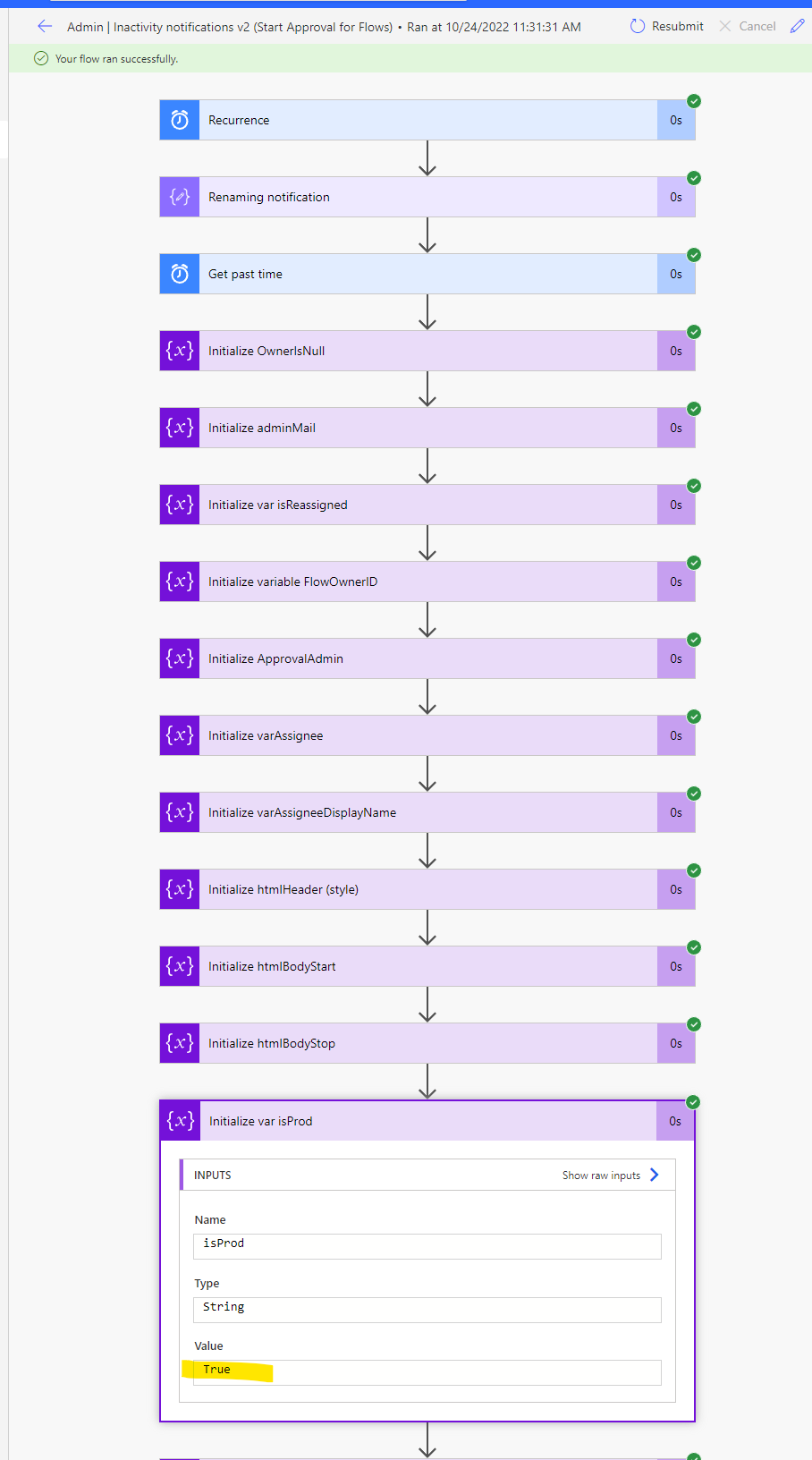Select the Get past time clock icon
Screen dimensions: 812x1460
click(x=179, y=273)
